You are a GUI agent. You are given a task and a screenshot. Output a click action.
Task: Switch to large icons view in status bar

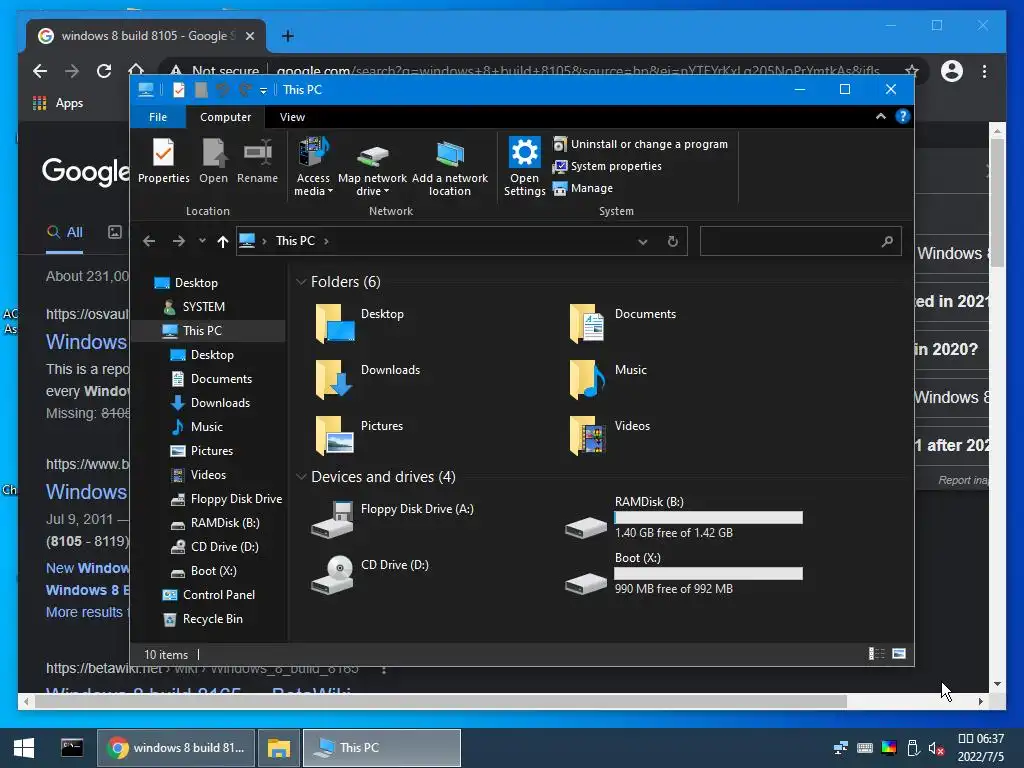coord(899,654)
